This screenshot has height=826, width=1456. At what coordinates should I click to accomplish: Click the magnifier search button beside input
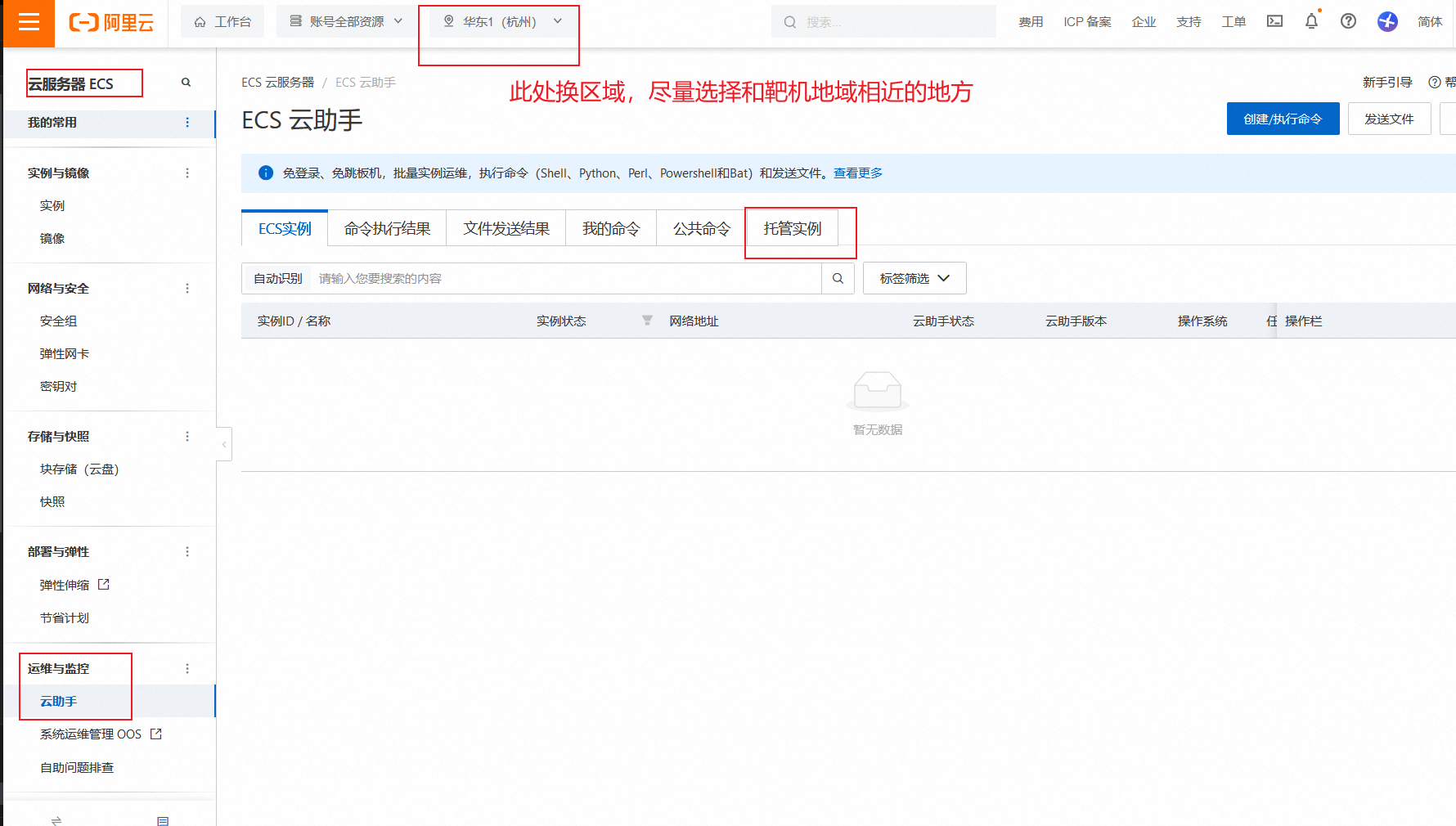[x=838, y=279]
